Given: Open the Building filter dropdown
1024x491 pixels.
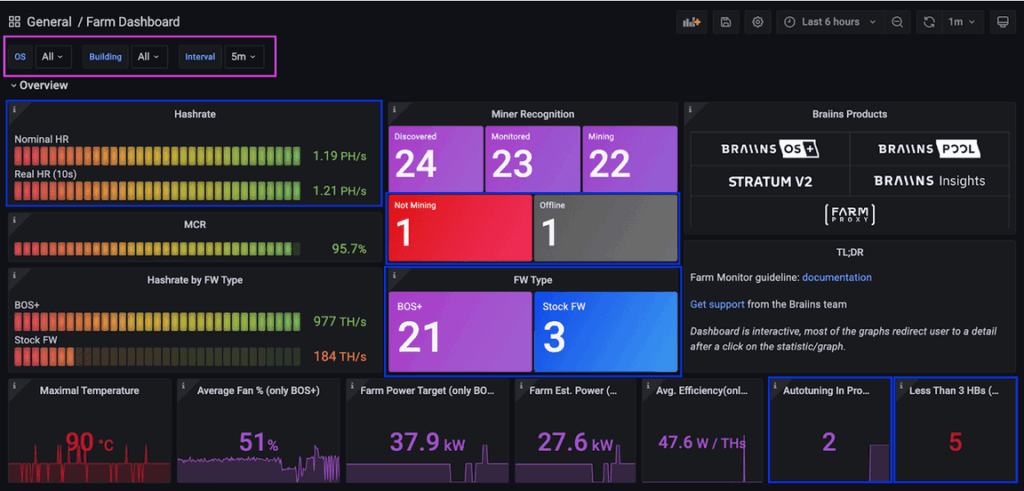Looking at the screenshot, I should click(x=149, y=57).
